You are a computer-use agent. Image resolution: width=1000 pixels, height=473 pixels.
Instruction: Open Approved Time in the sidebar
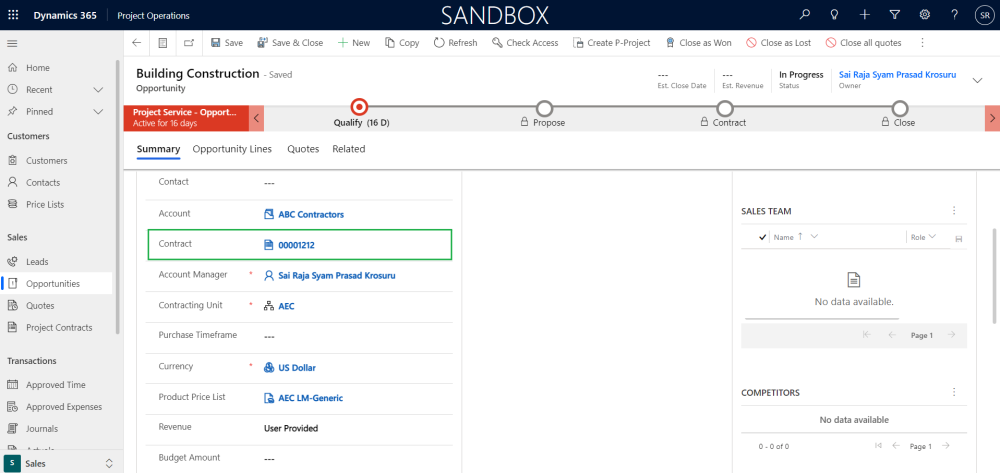click(56, 385)
